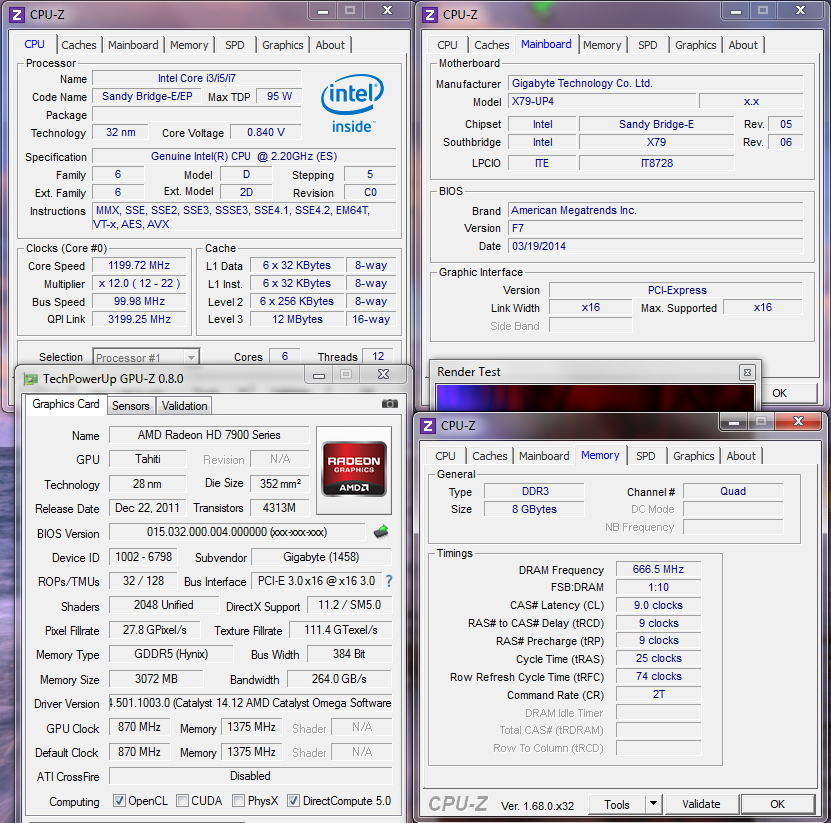Viewport: 831px width, 823px height.
Task: Click the Manufacturer value Gigabyte Technology Co. Ltd.
Action: point(656,83)
